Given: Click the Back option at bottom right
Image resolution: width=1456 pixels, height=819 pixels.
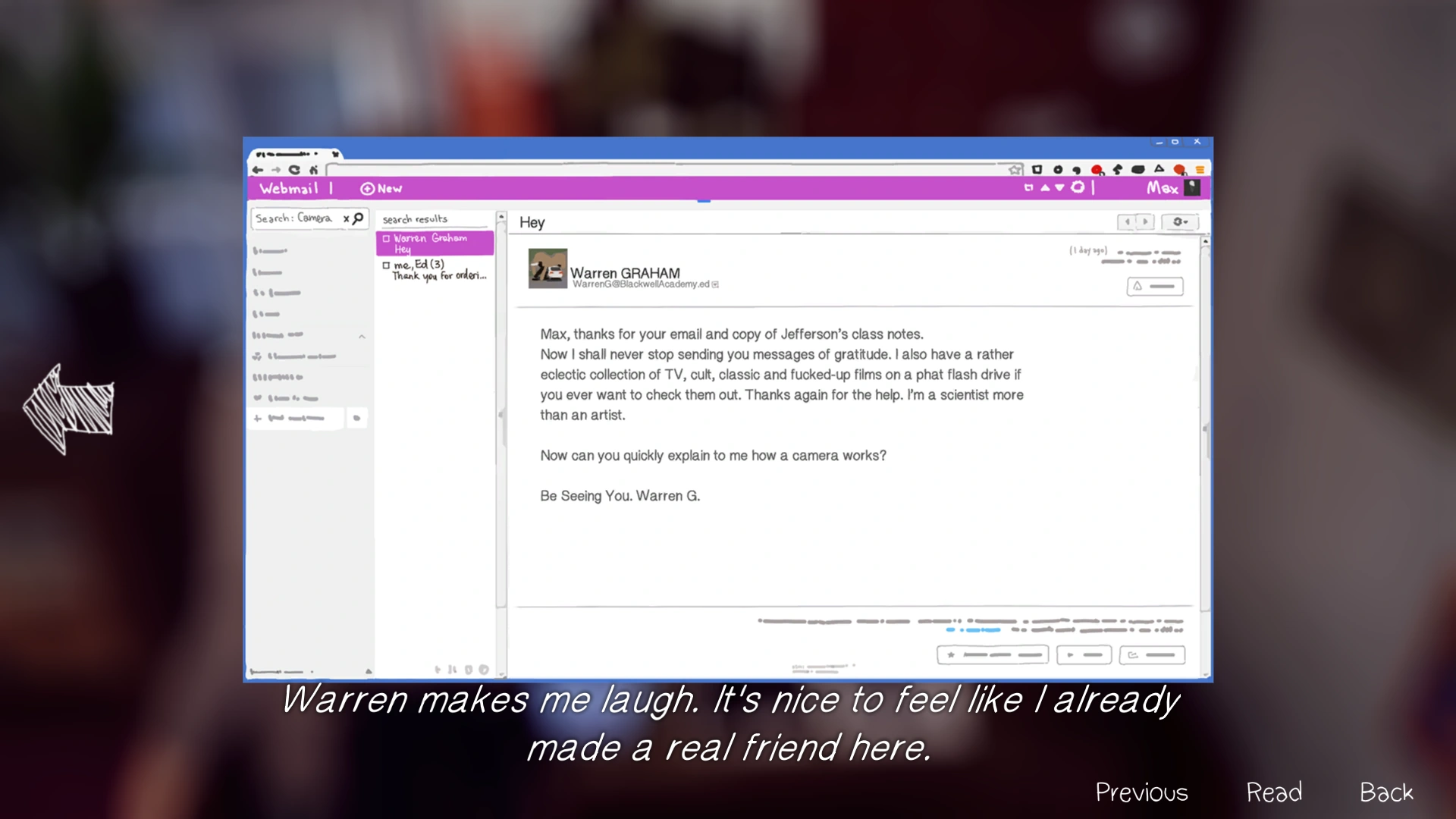Looking at the screenshot, I should coord(1385,792).
